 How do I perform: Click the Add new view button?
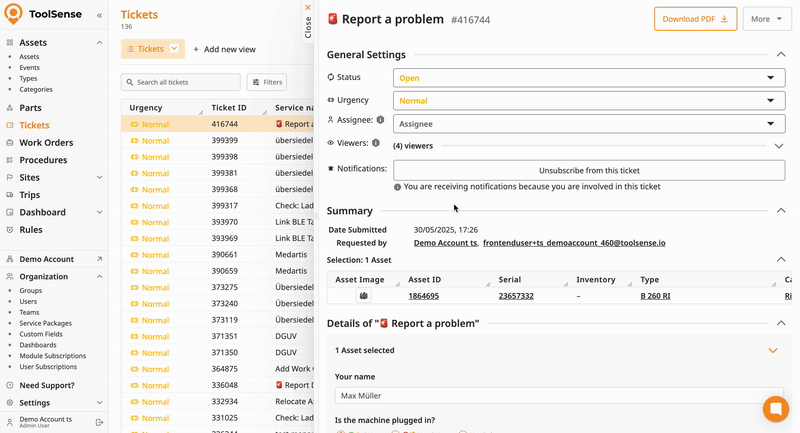[224, 49]
